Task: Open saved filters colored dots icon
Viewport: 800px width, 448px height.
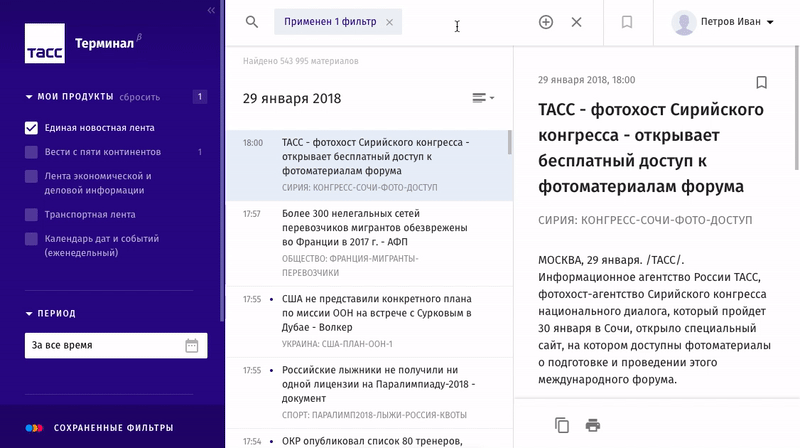Action: pyautogui.click(x=34, y=428)
